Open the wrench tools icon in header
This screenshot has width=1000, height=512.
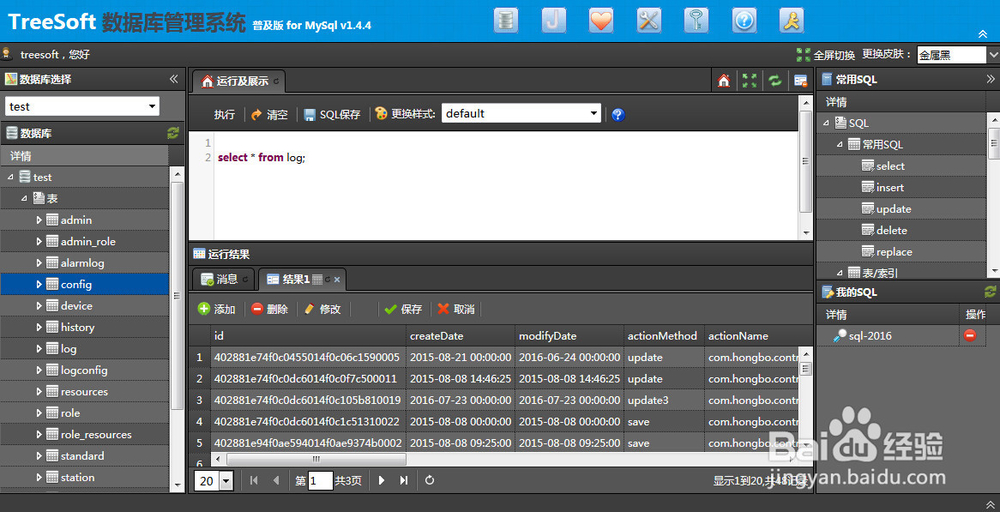pyautogui.click(x=649, y=20)
